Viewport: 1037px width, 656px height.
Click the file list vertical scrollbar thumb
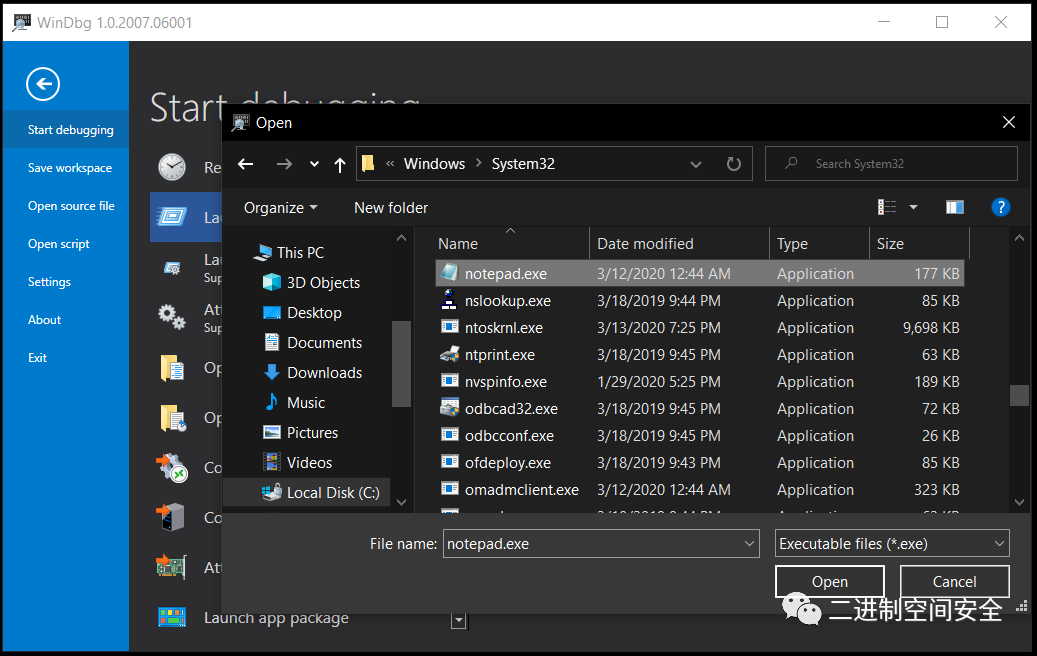point(1019,395)
